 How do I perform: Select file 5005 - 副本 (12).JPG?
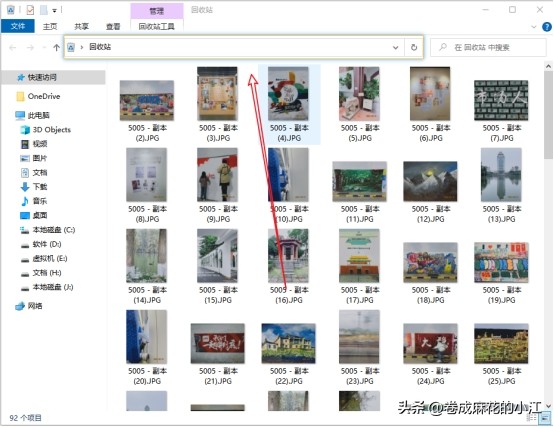pos(430,192)
